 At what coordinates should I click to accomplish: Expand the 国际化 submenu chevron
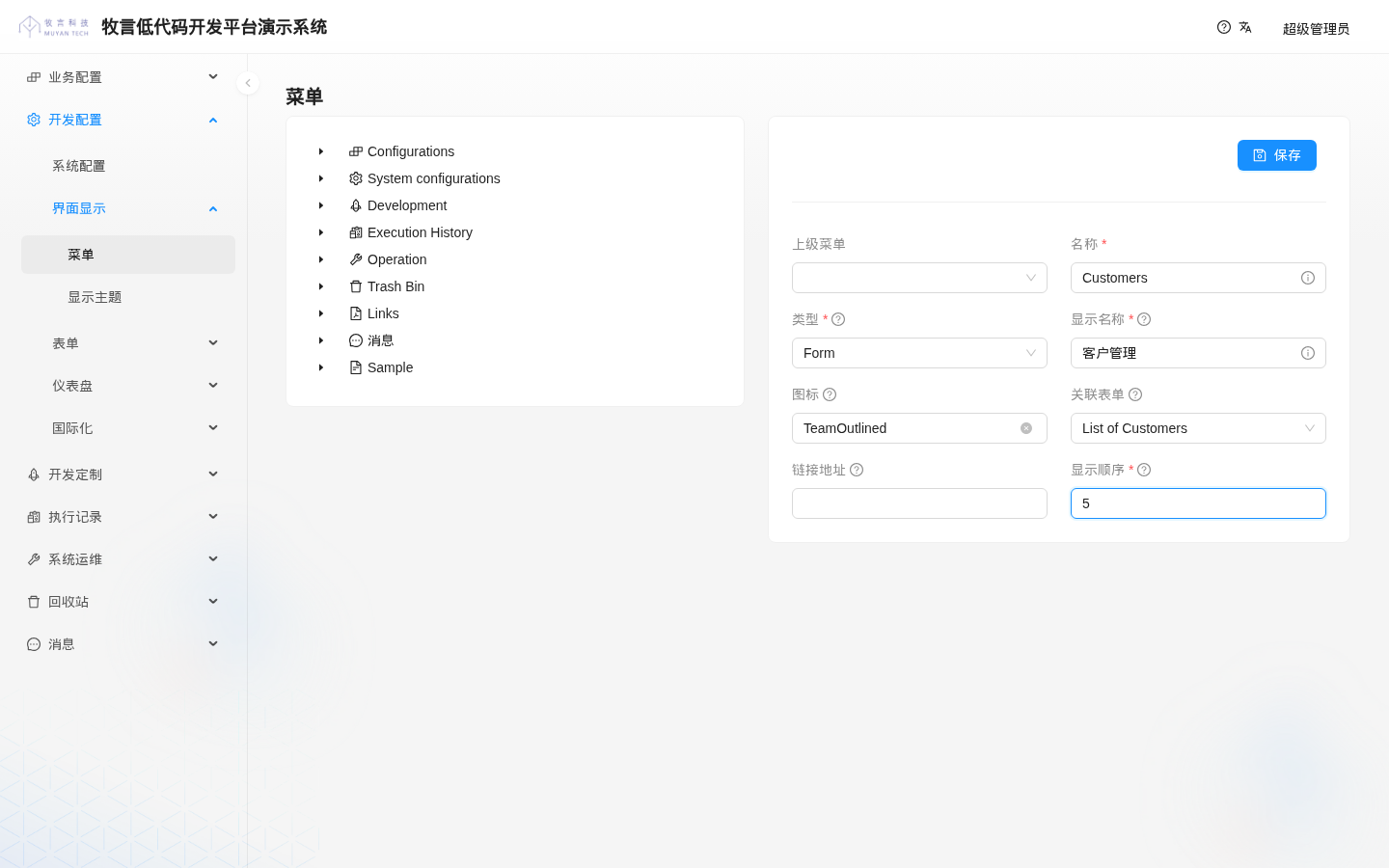point(213,428)
